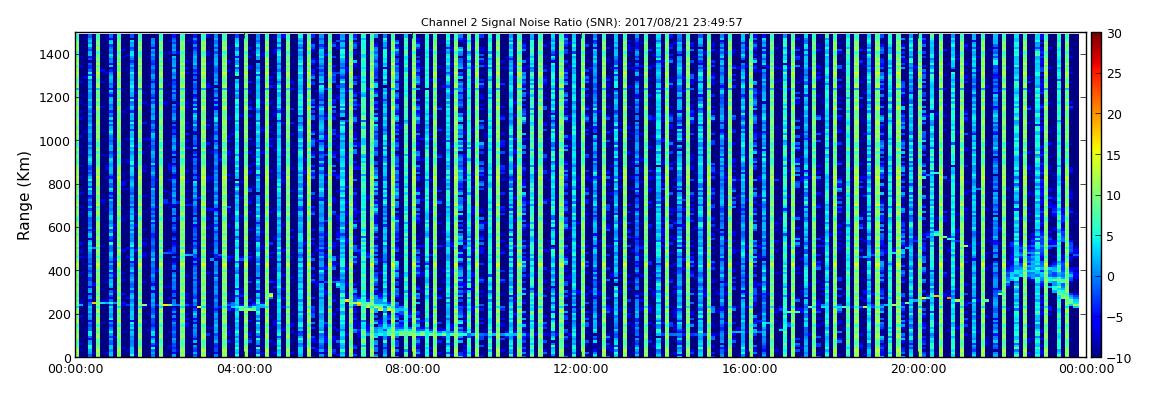This screenshot has height=407, width=1150.
Task: Click the dark blue bottom of the colorbar
Action: [x=1096, y=351]
